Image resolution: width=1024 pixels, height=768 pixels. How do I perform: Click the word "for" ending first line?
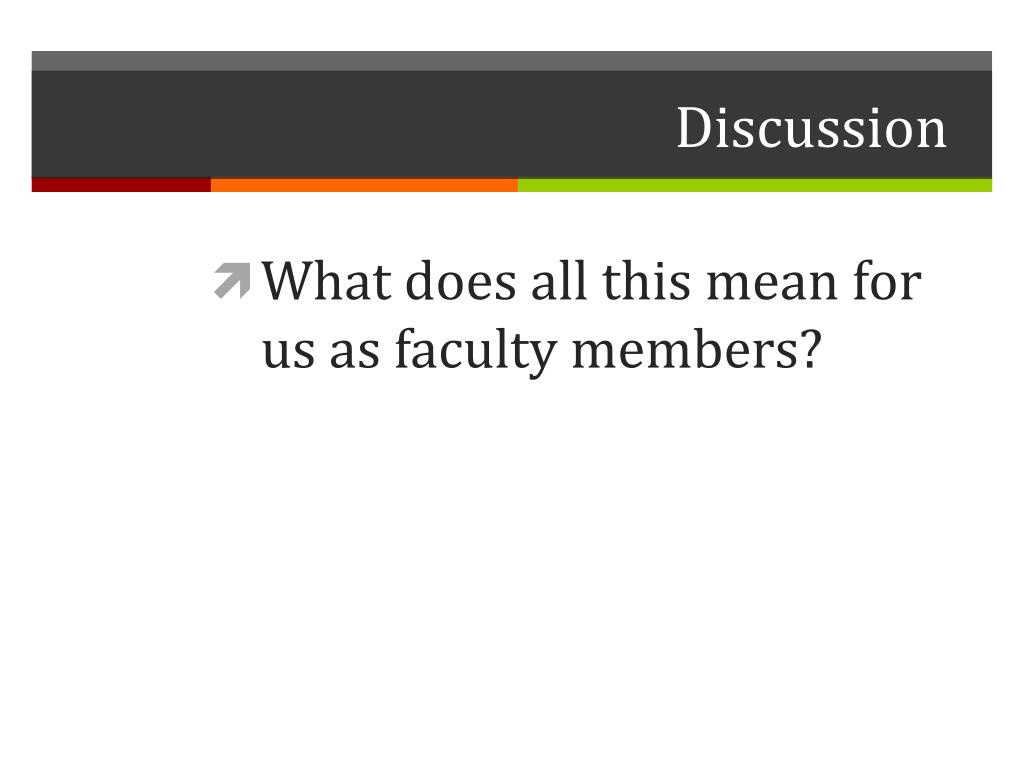pos(888,281)
